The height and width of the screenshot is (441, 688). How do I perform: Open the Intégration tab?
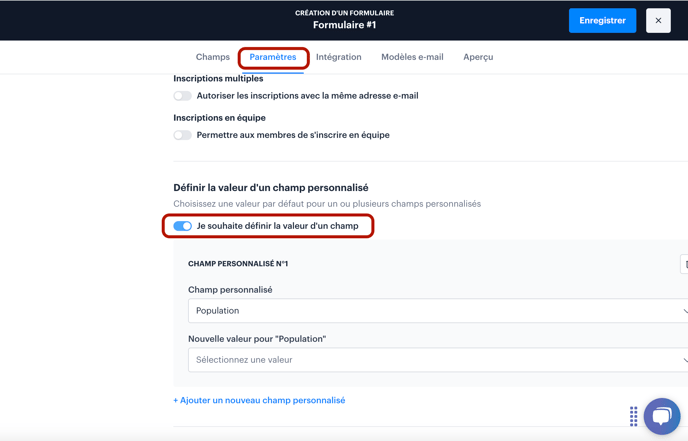click(339, 57)
